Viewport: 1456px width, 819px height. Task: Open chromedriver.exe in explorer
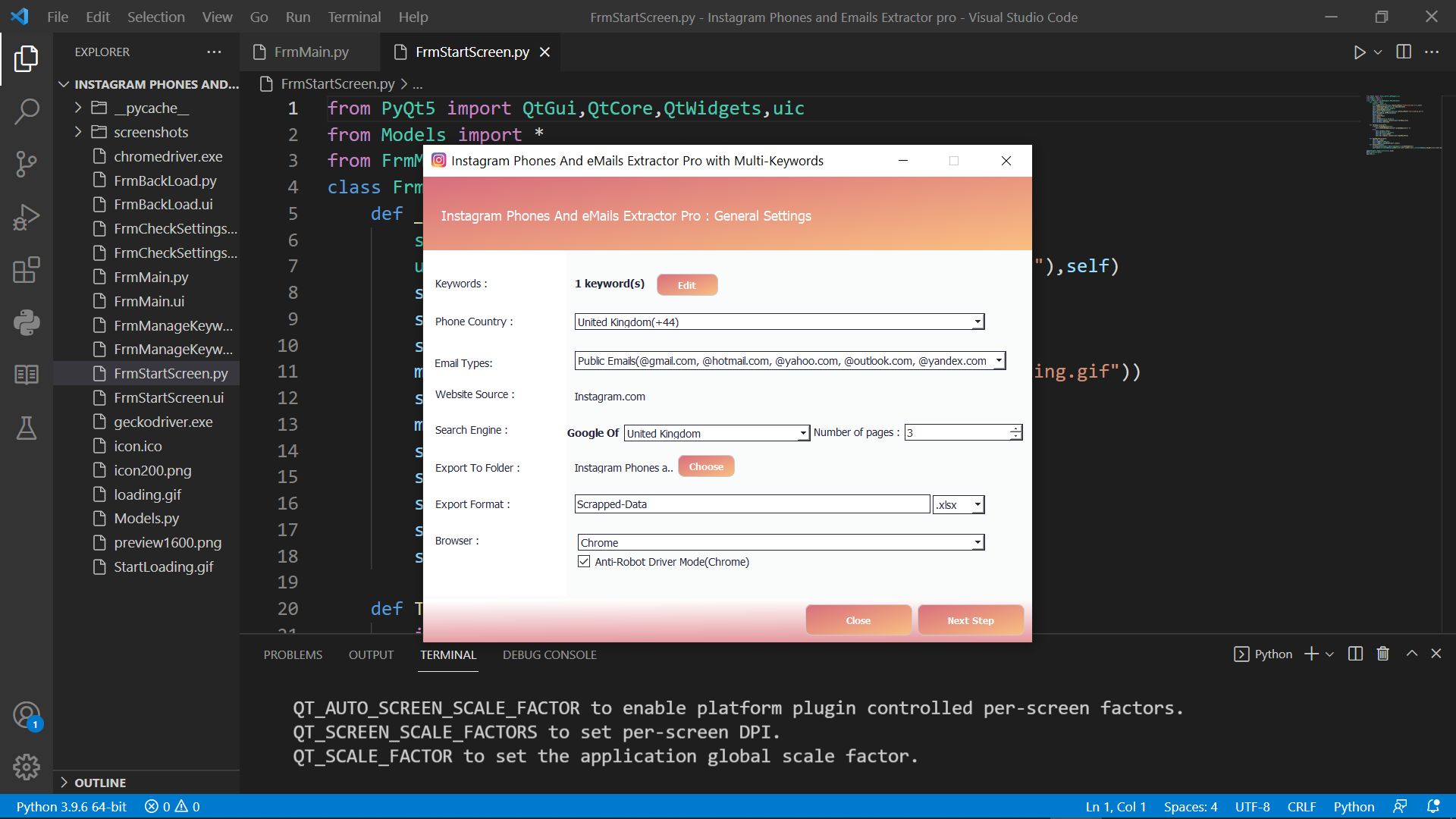(168, 156)
